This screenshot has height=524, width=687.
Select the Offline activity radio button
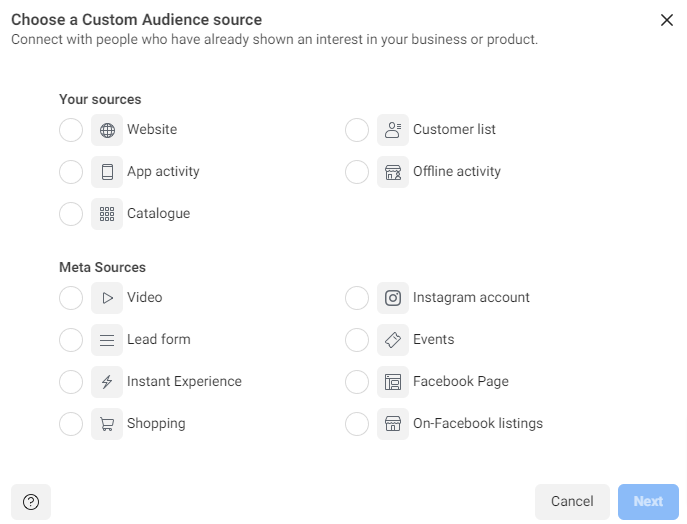357,172
